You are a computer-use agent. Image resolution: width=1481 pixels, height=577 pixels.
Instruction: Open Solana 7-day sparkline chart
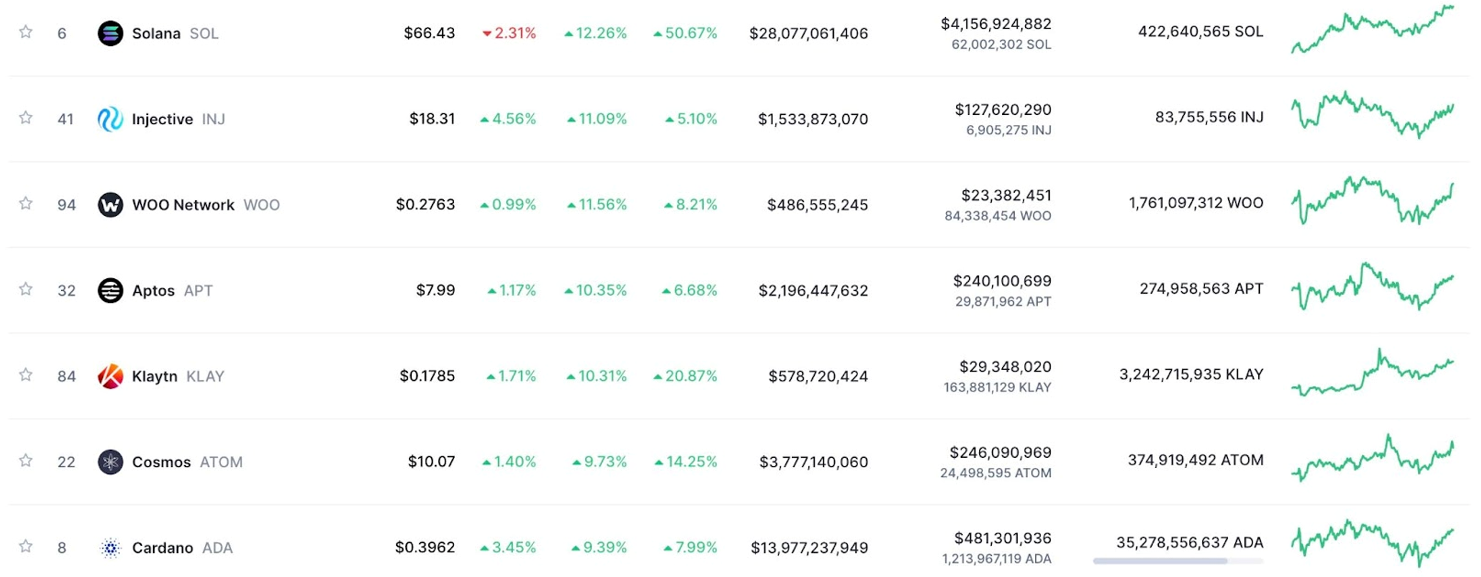click(1372, 30)
